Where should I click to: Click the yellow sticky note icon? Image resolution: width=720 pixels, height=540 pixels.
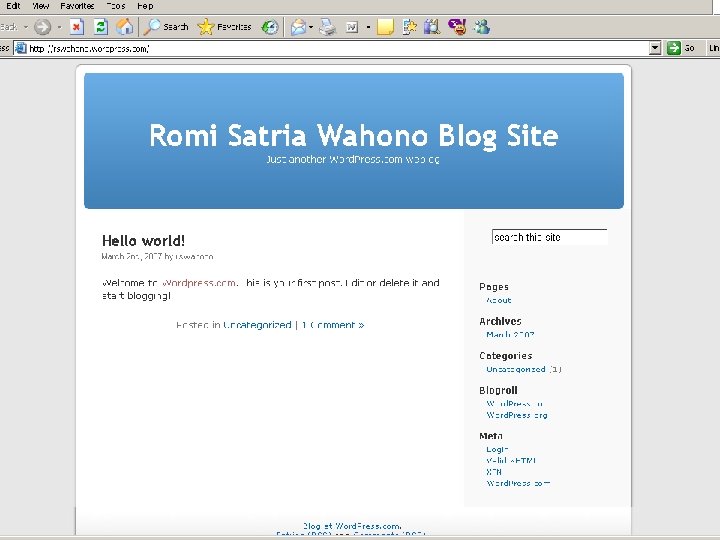pos(385,27)
